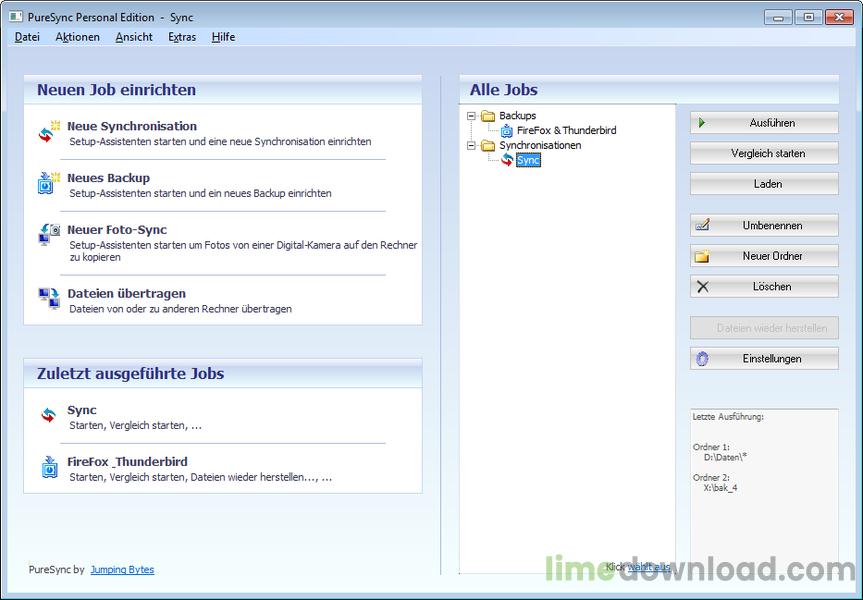Open Einstellungen for the selected job

[x=764, y=359]
